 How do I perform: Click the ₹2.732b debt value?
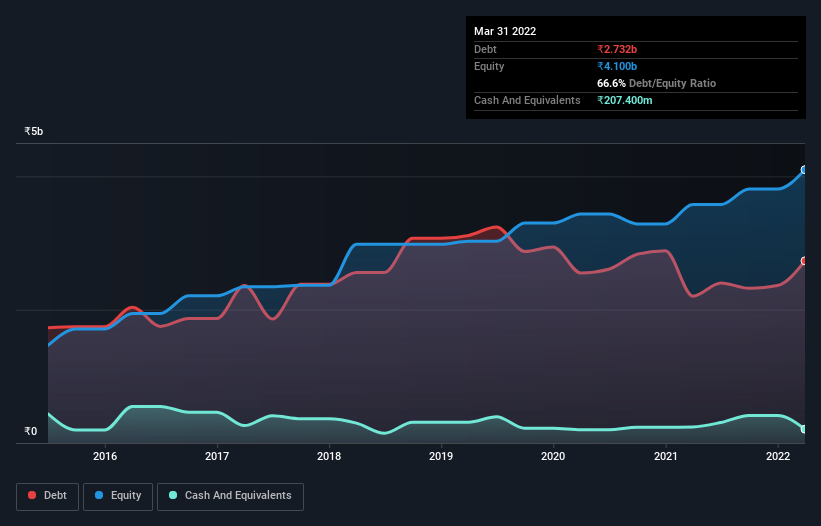617,49
